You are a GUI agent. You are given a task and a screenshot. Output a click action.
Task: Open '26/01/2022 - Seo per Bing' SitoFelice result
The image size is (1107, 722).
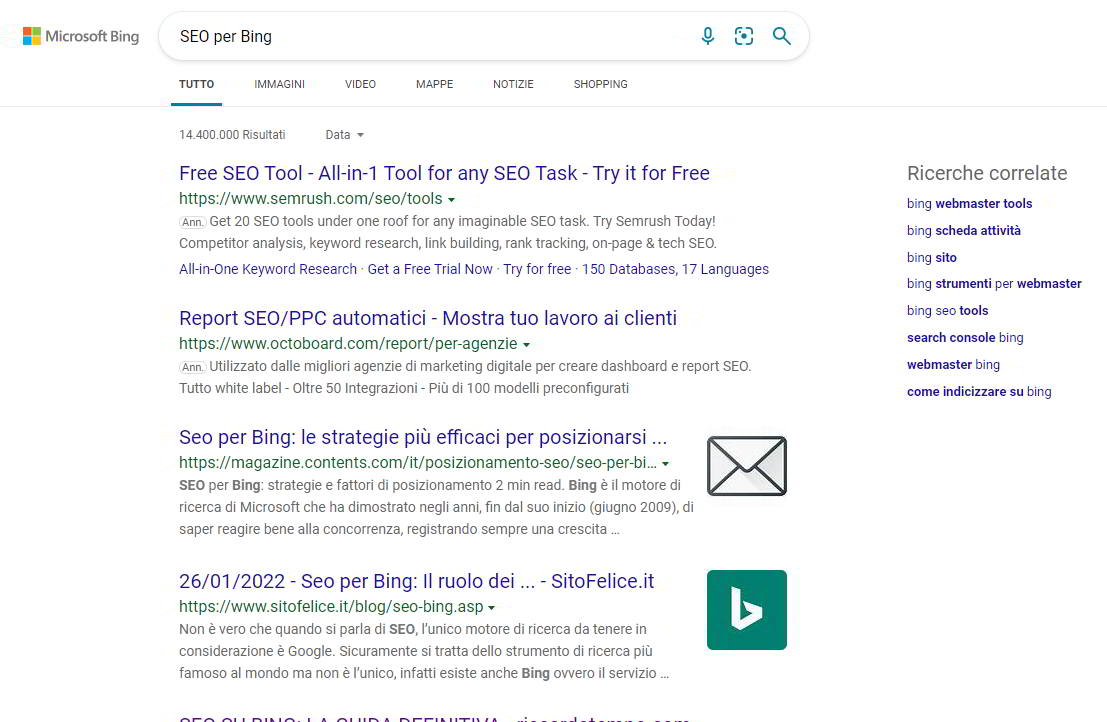point(417,582)
